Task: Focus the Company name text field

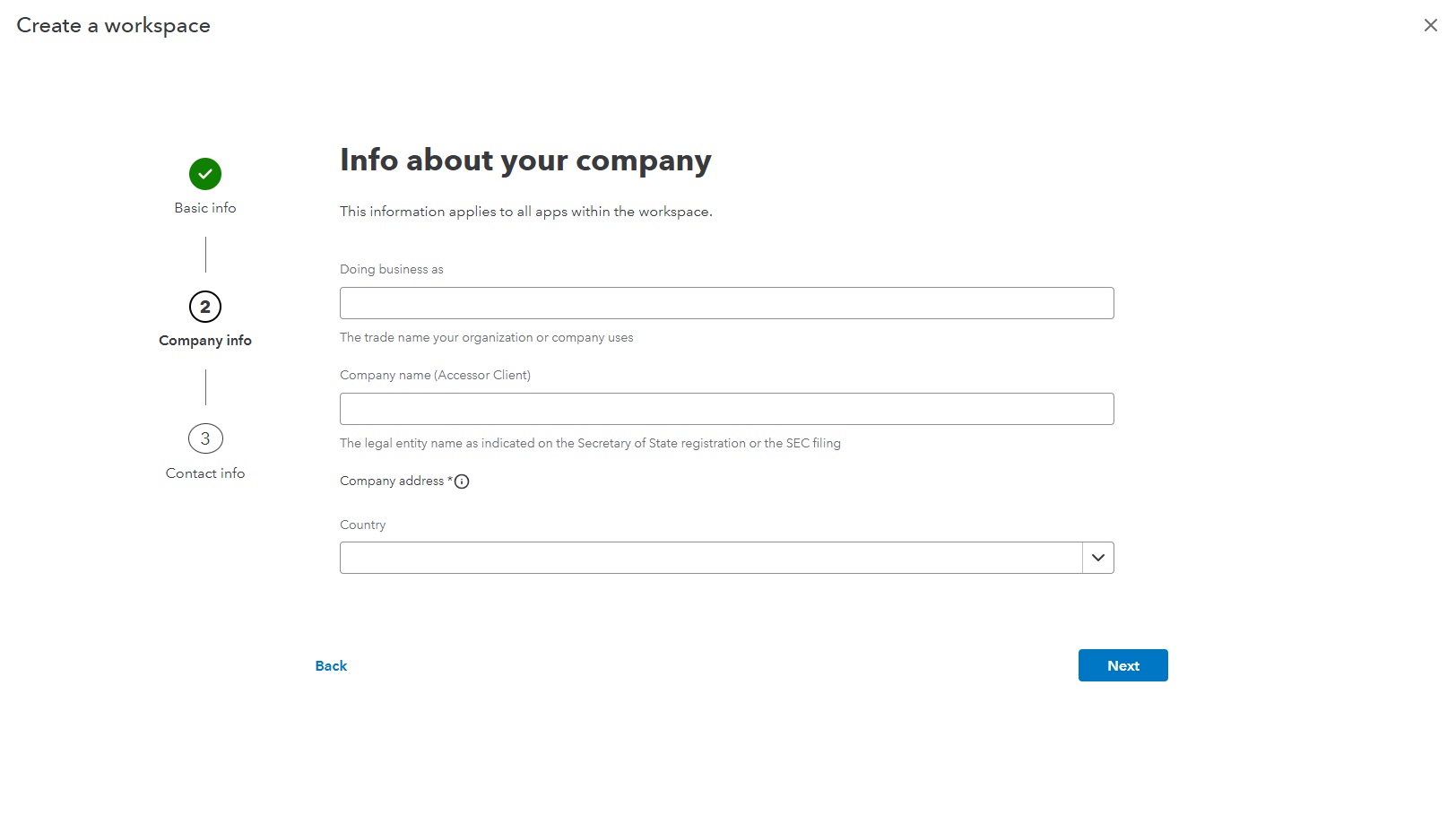Action: point(726,409)
